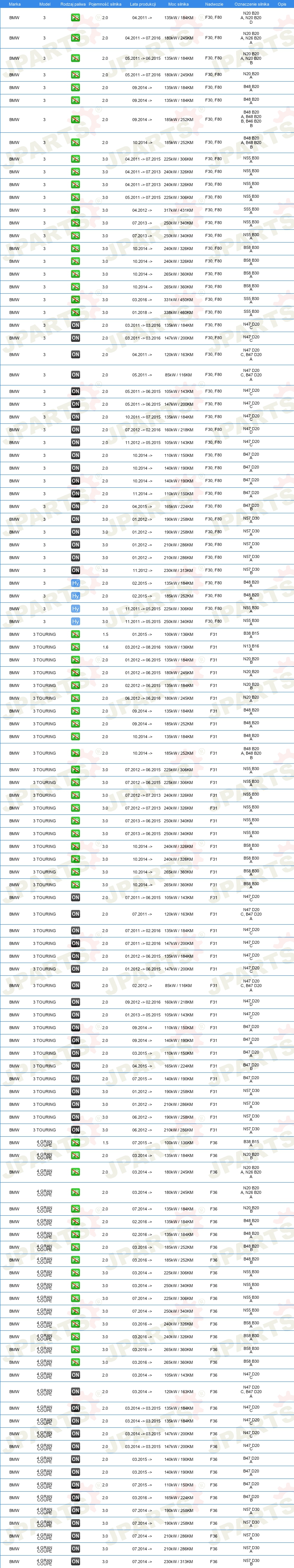Click the petrol icon in the 338kW / 460KM row
This screenshot has width=294, height=1568.
[76, 312]
